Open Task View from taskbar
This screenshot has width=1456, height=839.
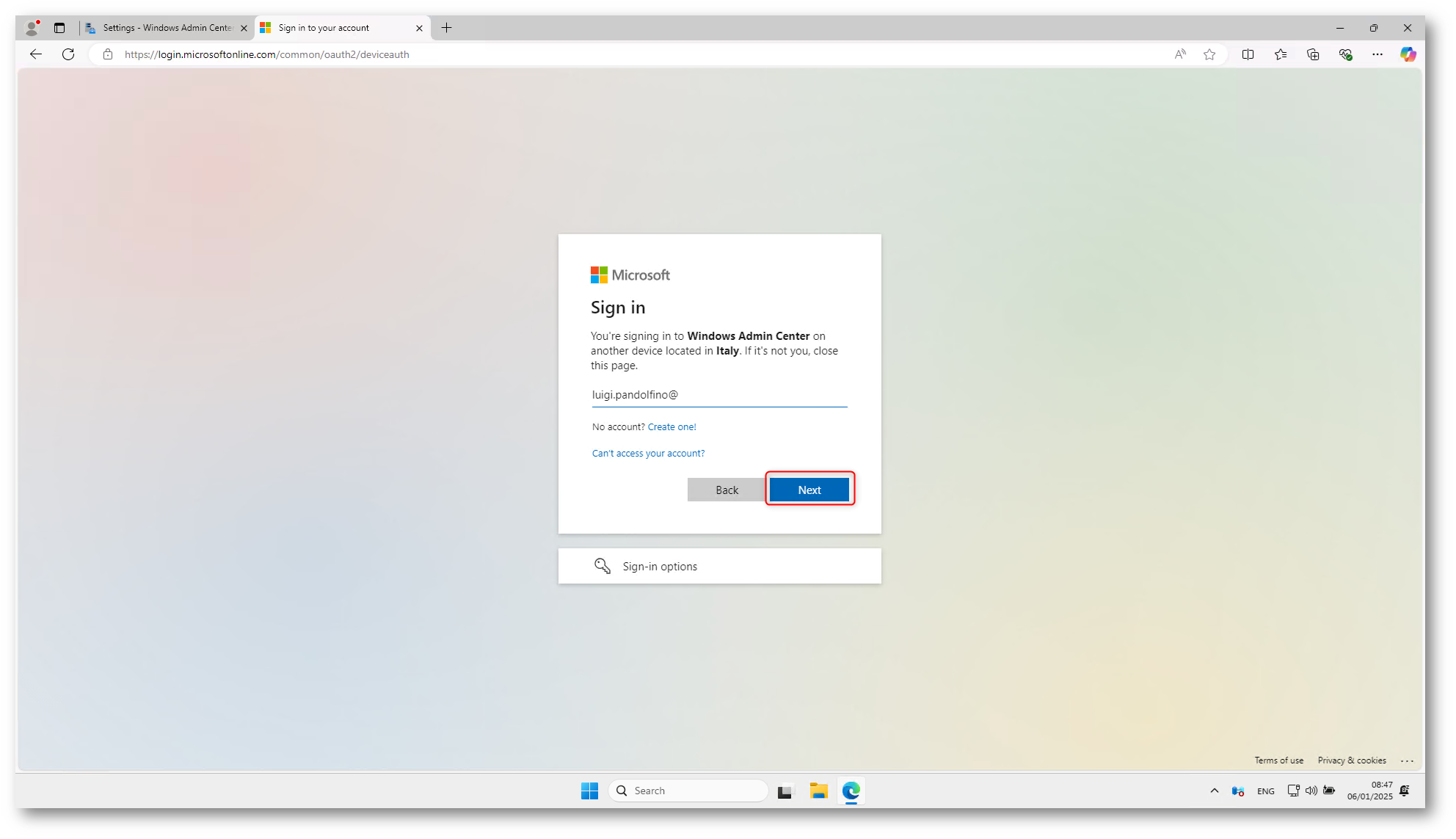pyautogui.click(x=786, y=791)
